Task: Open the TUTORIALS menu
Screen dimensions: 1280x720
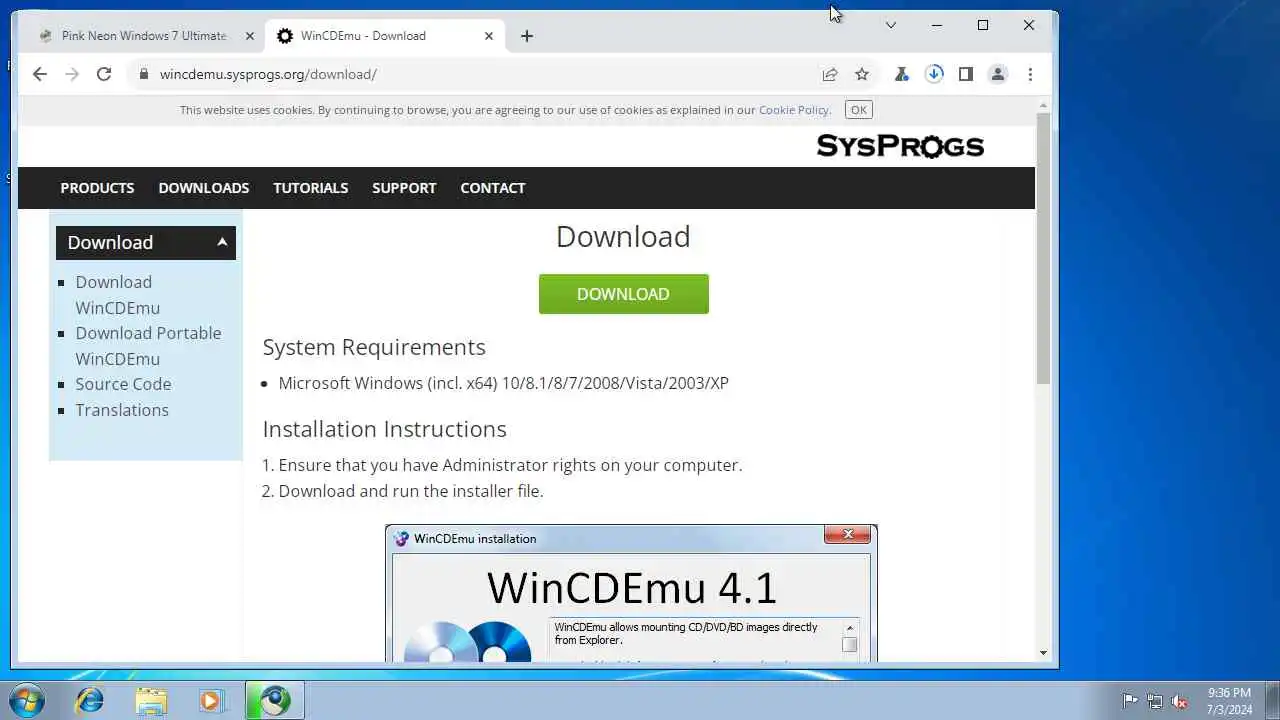Action: click(x=311, y=188)
